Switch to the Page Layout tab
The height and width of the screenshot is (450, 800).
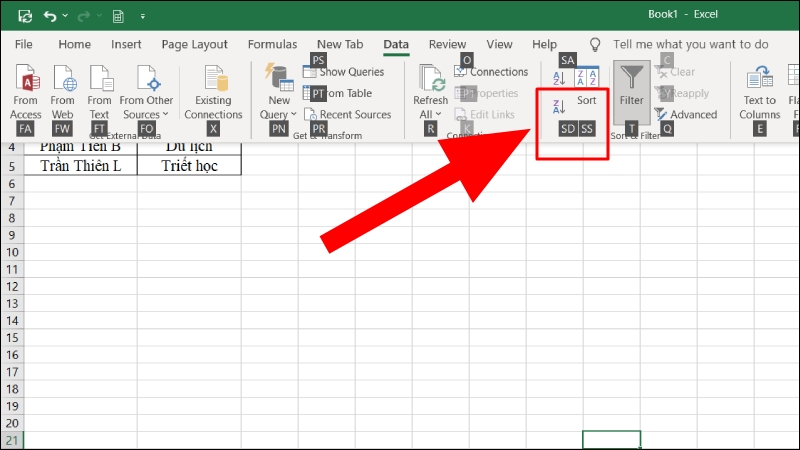(194, 44)
